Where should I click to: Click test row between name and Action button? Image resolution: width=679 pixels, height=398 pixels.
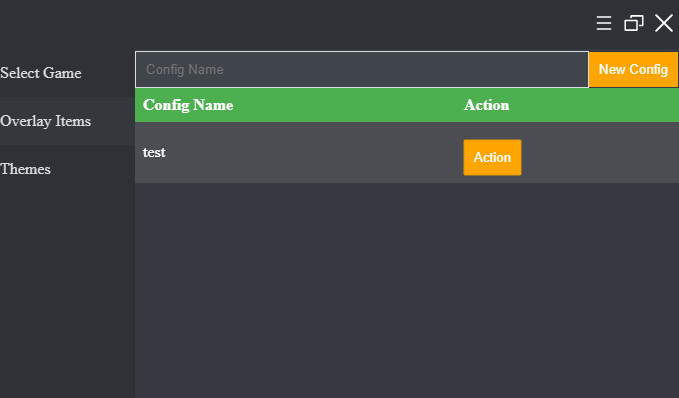(x=314, y=152)
